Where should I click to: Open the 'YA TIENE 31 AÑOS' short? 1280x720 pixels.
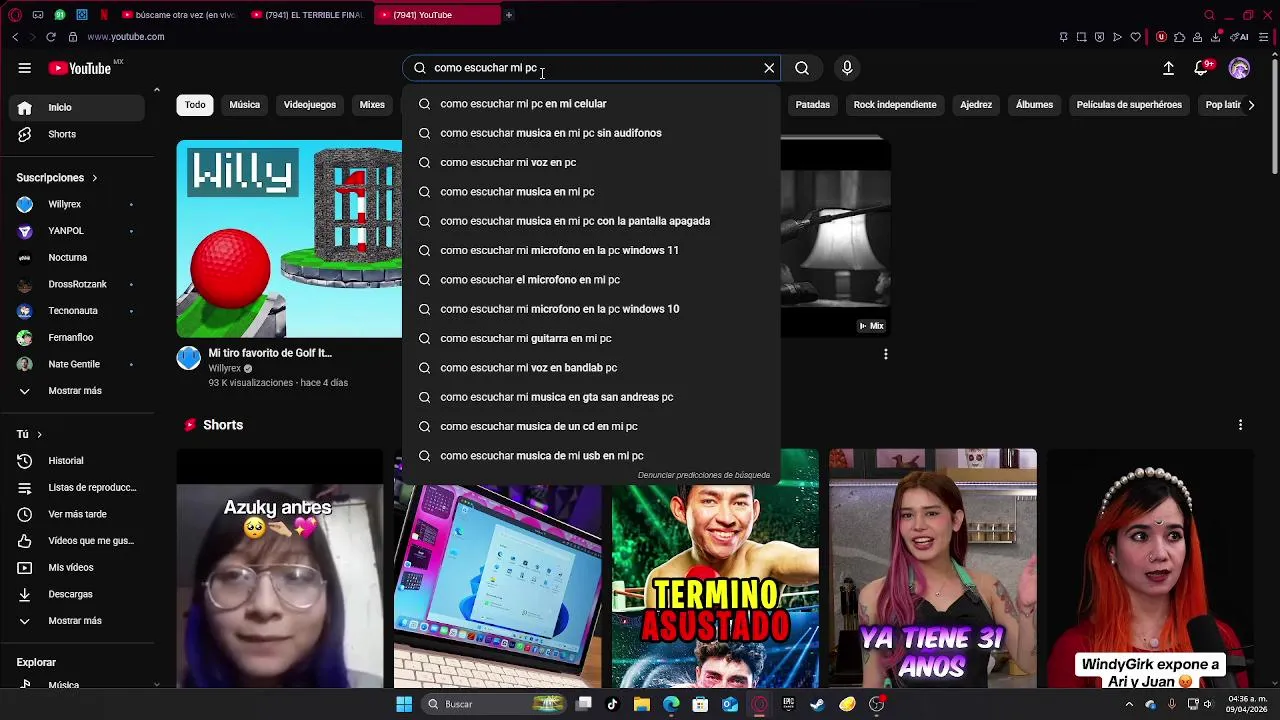coord(932,570)
